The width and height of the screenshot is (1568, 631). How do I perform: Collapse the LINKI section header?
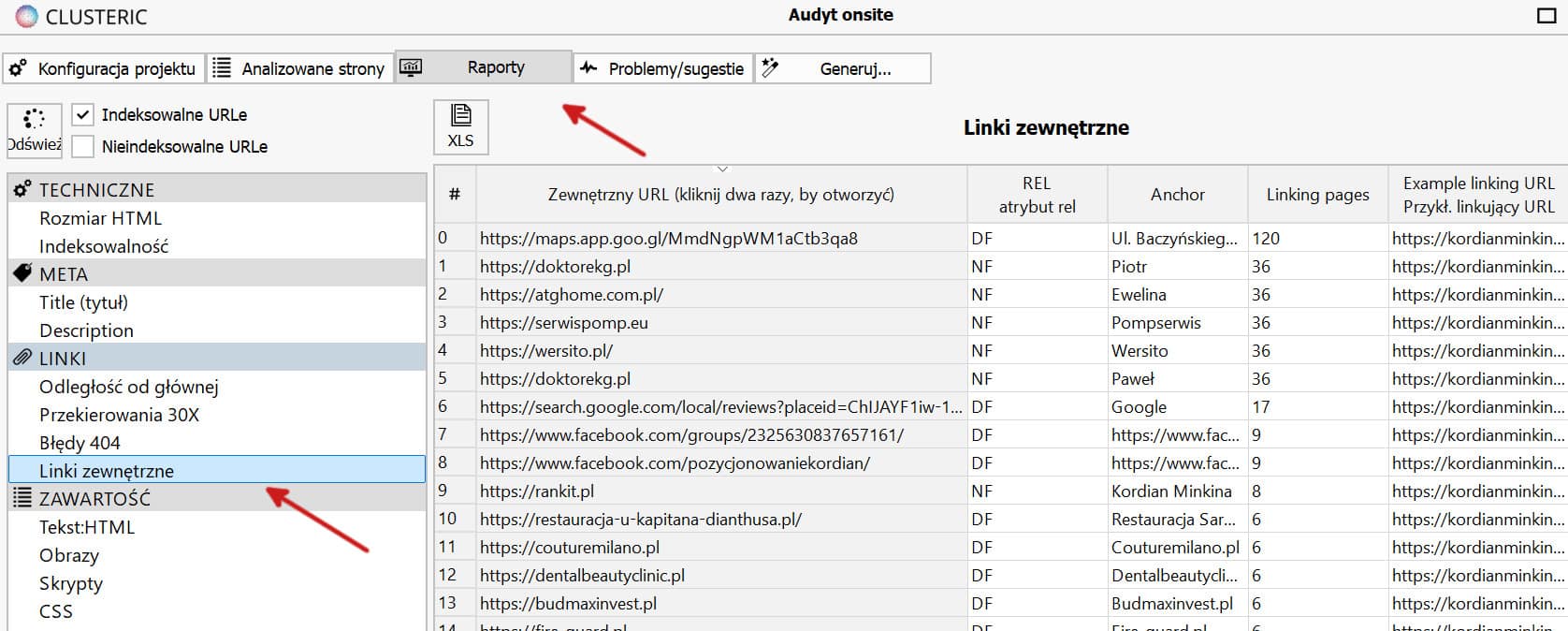click(x=217, y=358)
